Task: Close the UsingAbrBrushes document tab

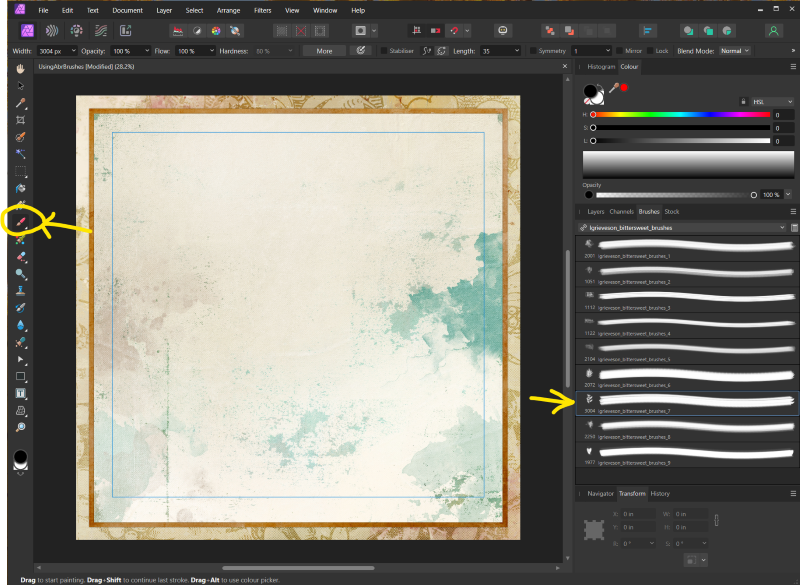Action: click(565, 66)
